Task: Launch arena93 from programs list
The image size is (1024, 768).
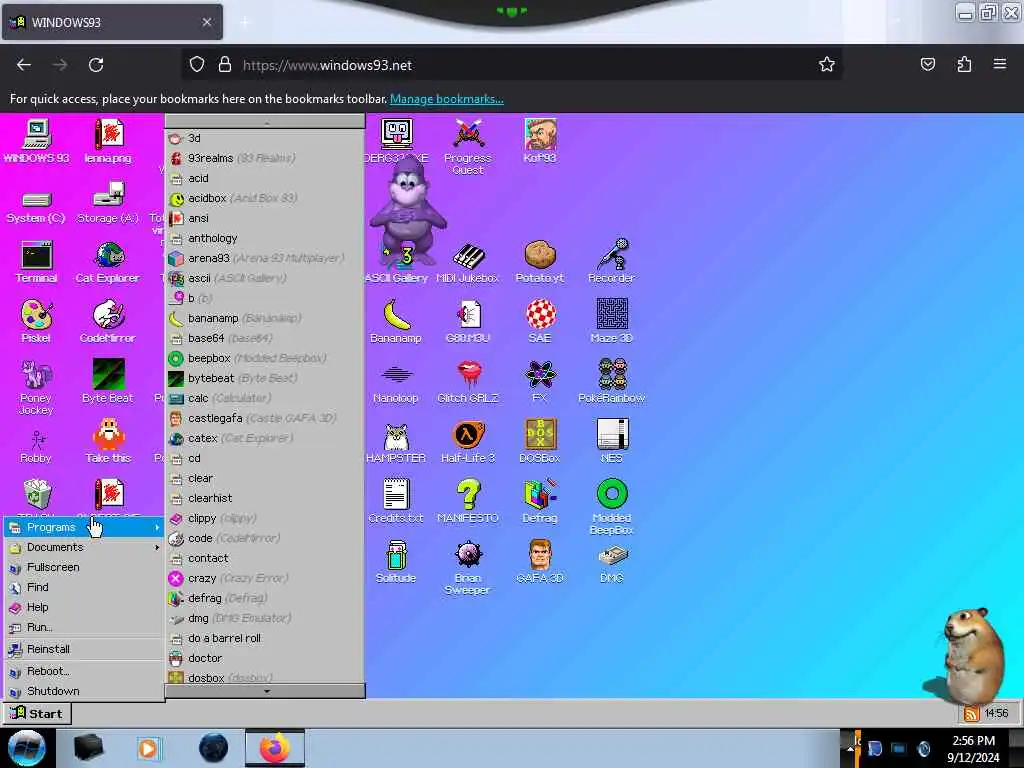Action: pyautogui.click(x=264, y=258)
